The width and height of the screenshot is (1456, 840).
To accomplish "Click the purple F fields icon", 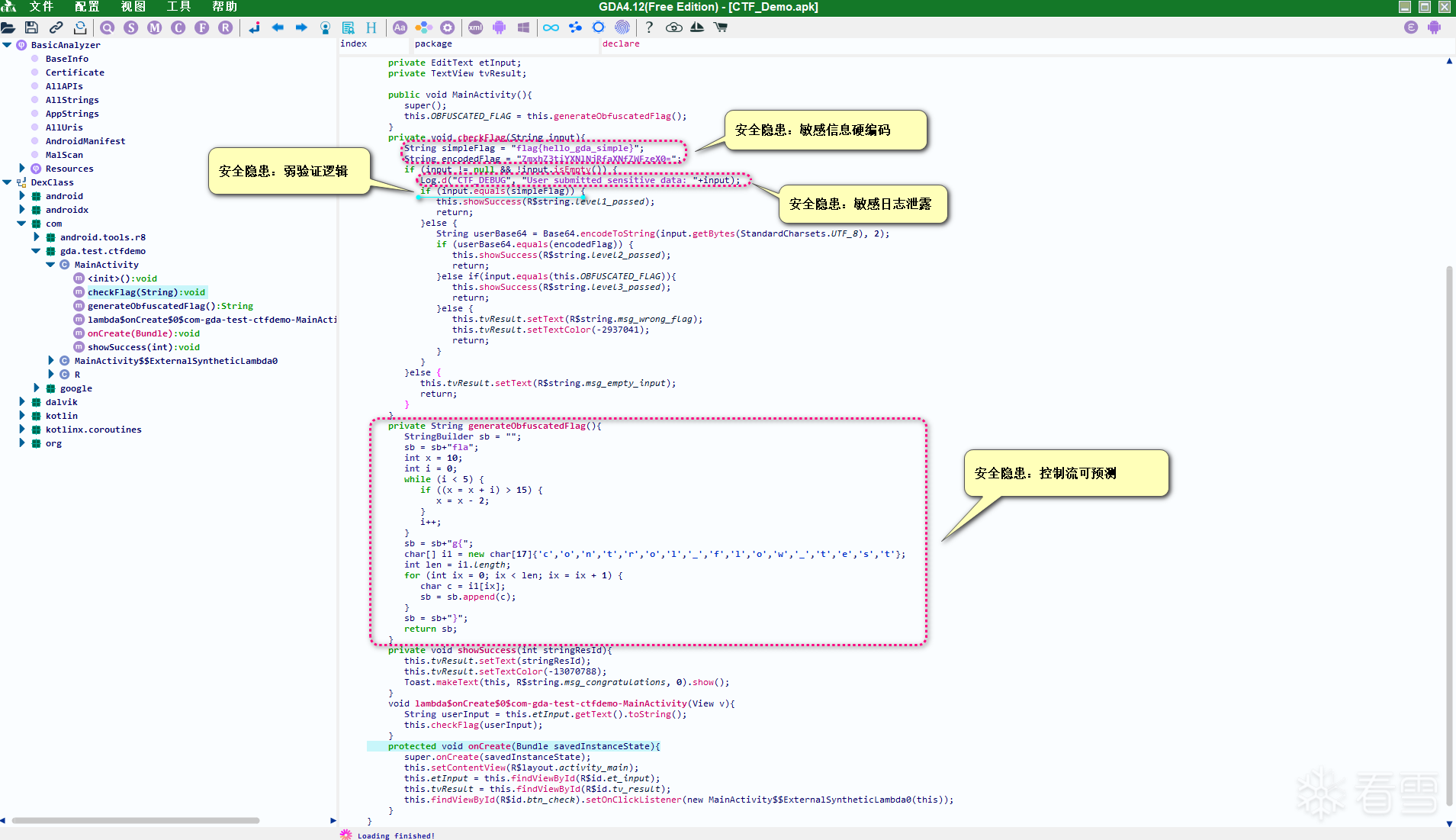I will (x=202, y=27).
